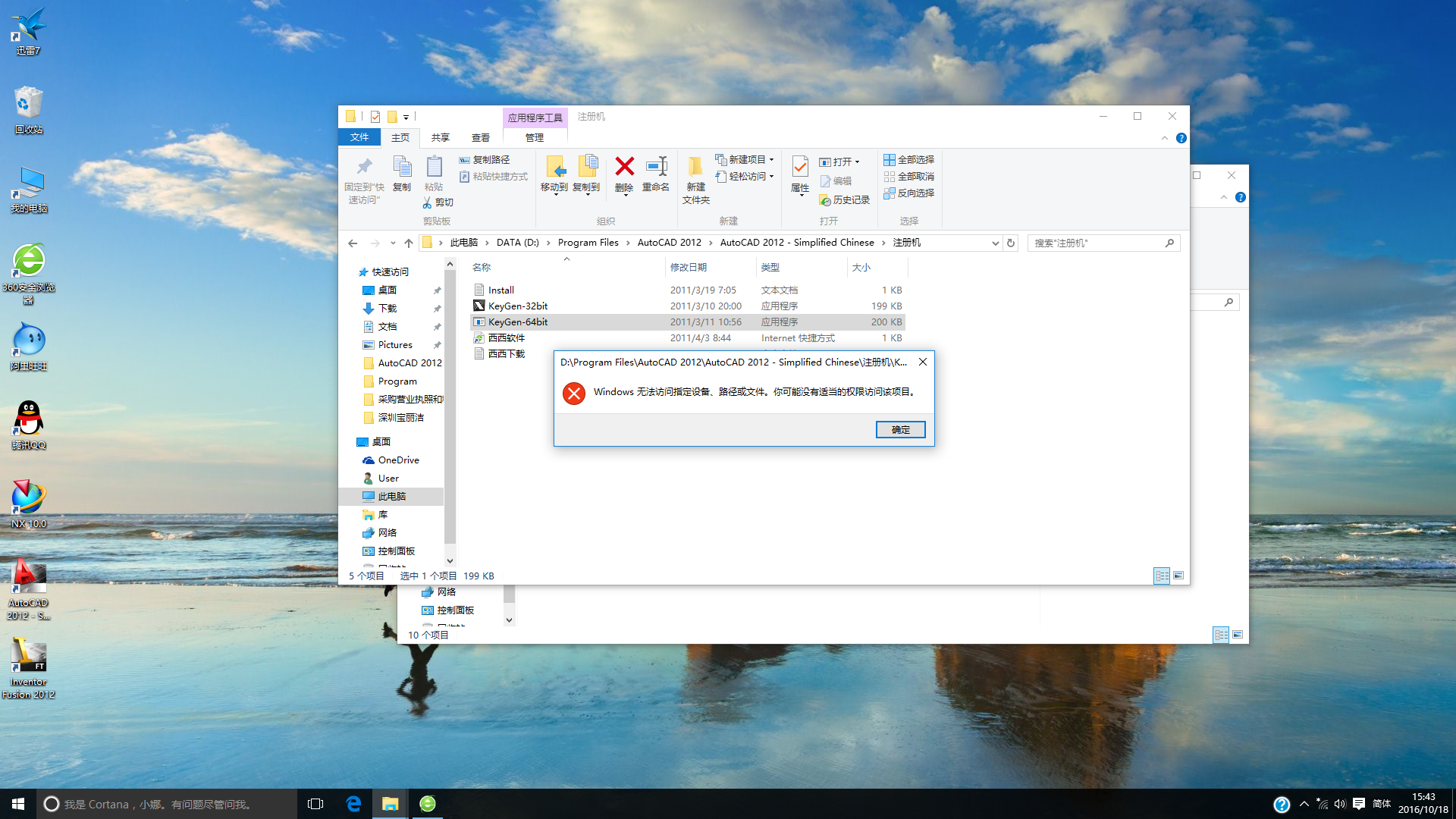This screenshot has height=819, width=1456.
Task: Switch to the Manage (管理) ribbon tab
Action: pyautogui.click(x=535, y=137)
